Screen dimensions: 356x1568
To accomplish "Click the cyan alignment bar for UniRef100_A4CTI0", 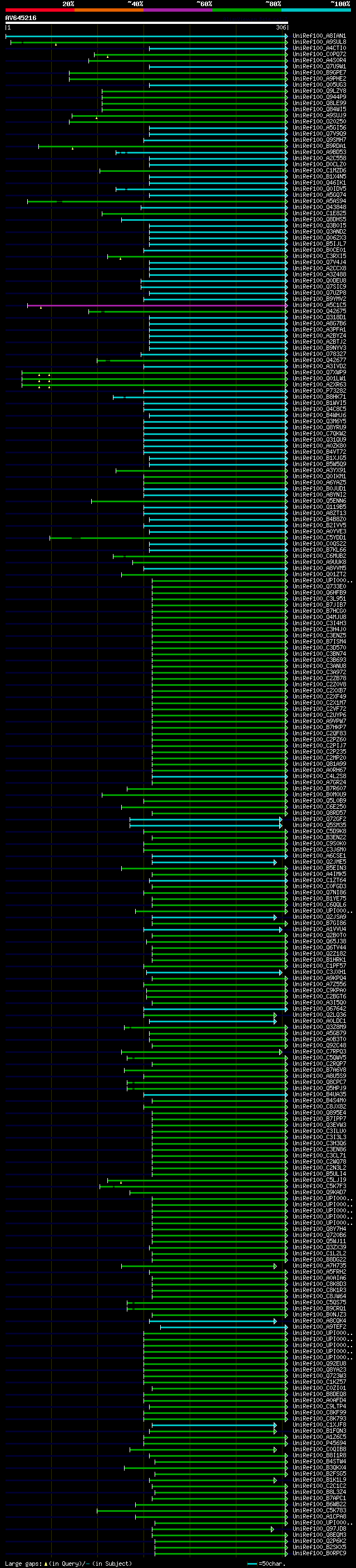I will 219,48.
